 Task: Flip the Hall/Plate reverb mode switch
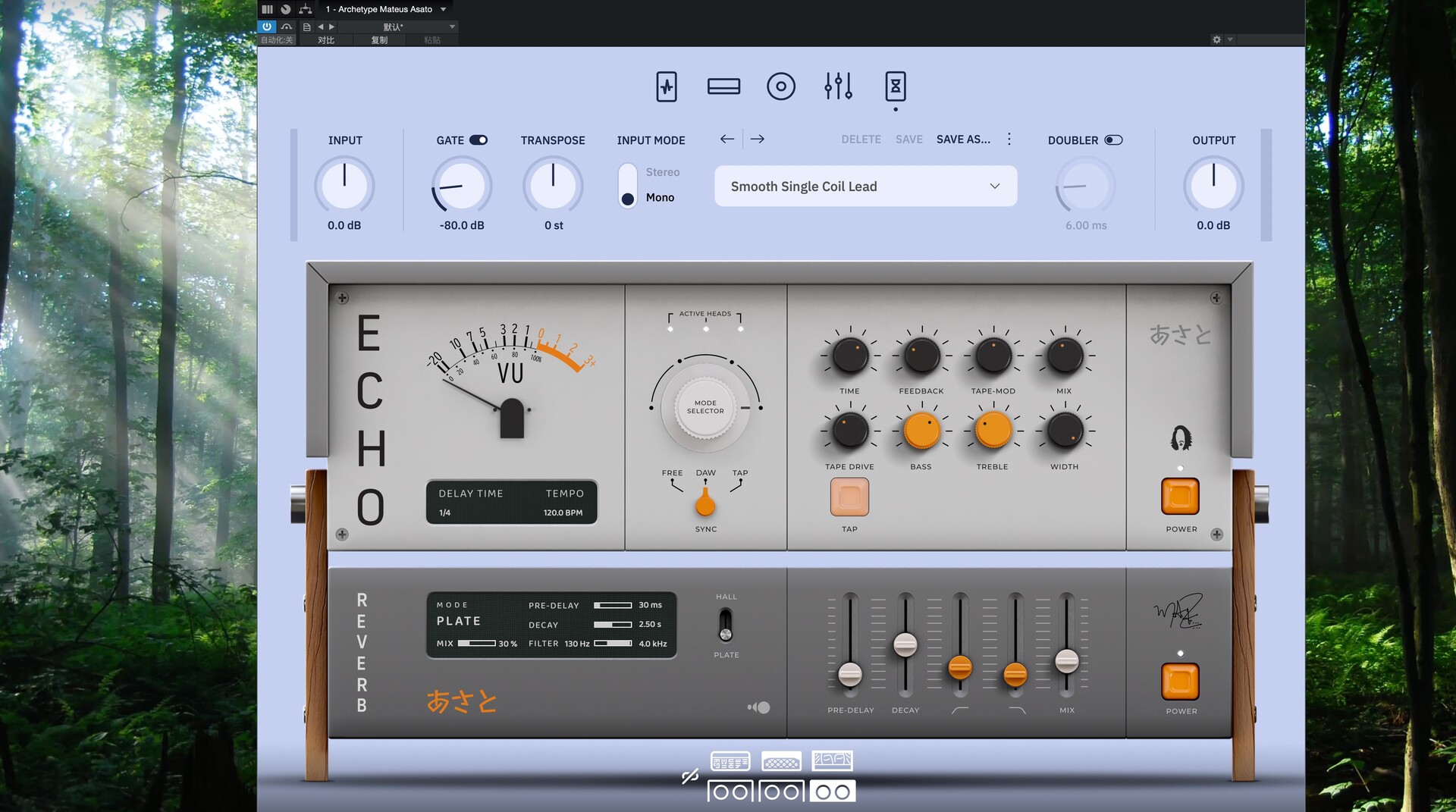[726, 625]
